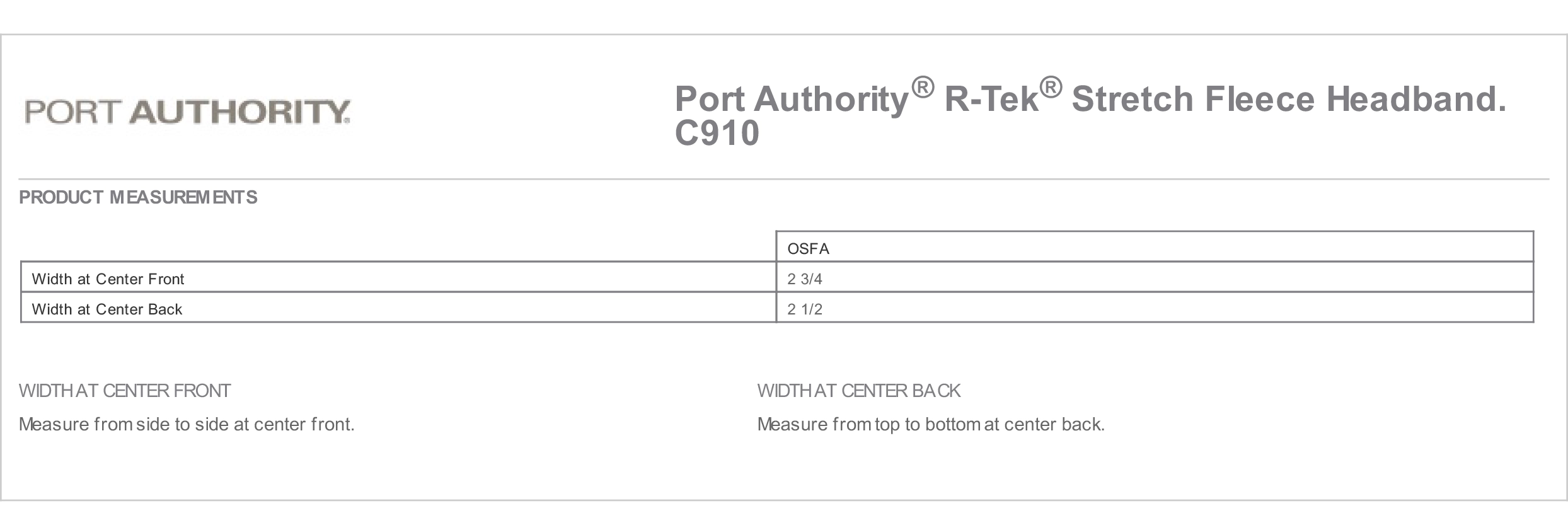Click the Product Measurements heading

(138, 197)
